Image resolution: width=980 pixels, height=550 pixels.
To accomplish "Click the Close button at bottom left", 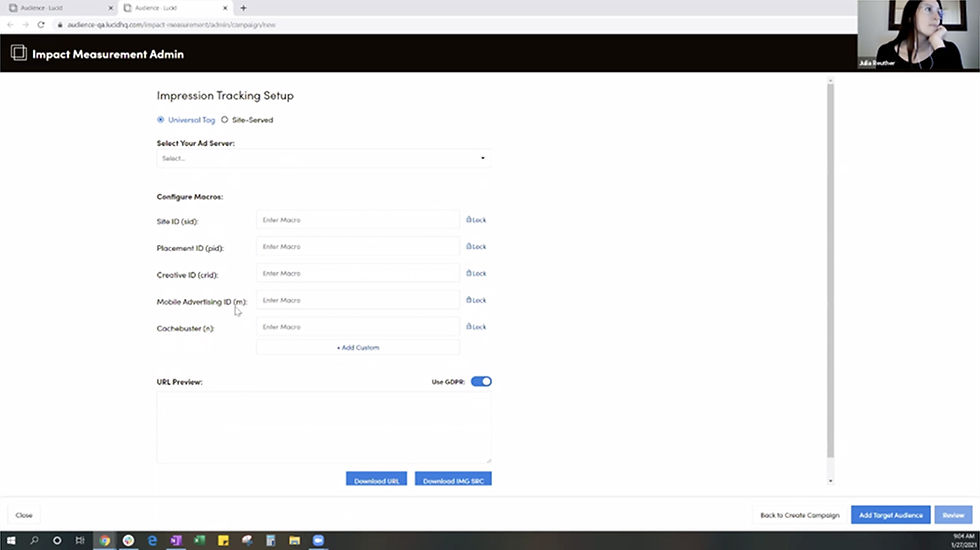I will (x=24, y=515).
